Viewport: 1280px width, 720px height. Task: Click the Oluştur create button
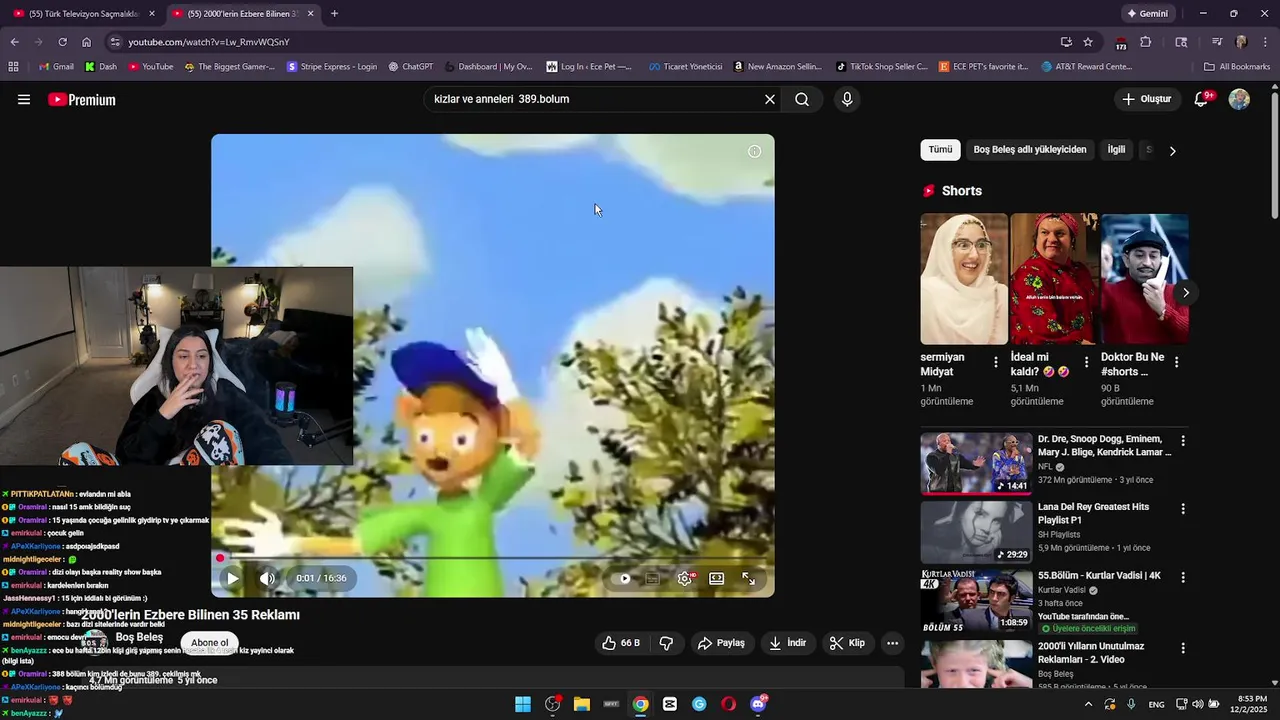point(1146,99)
